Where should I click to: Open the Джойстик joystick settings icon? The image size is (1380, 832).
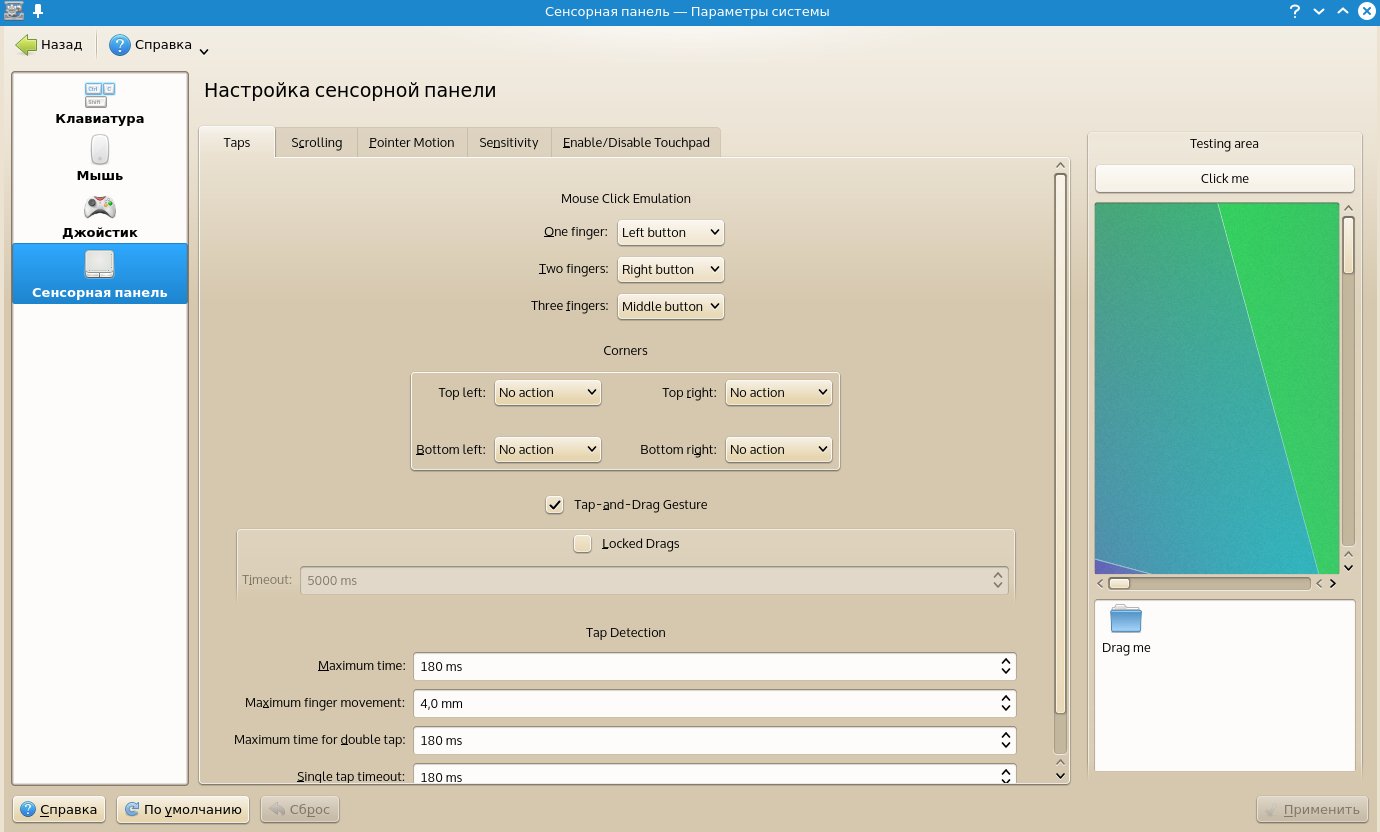pos(100,207)
